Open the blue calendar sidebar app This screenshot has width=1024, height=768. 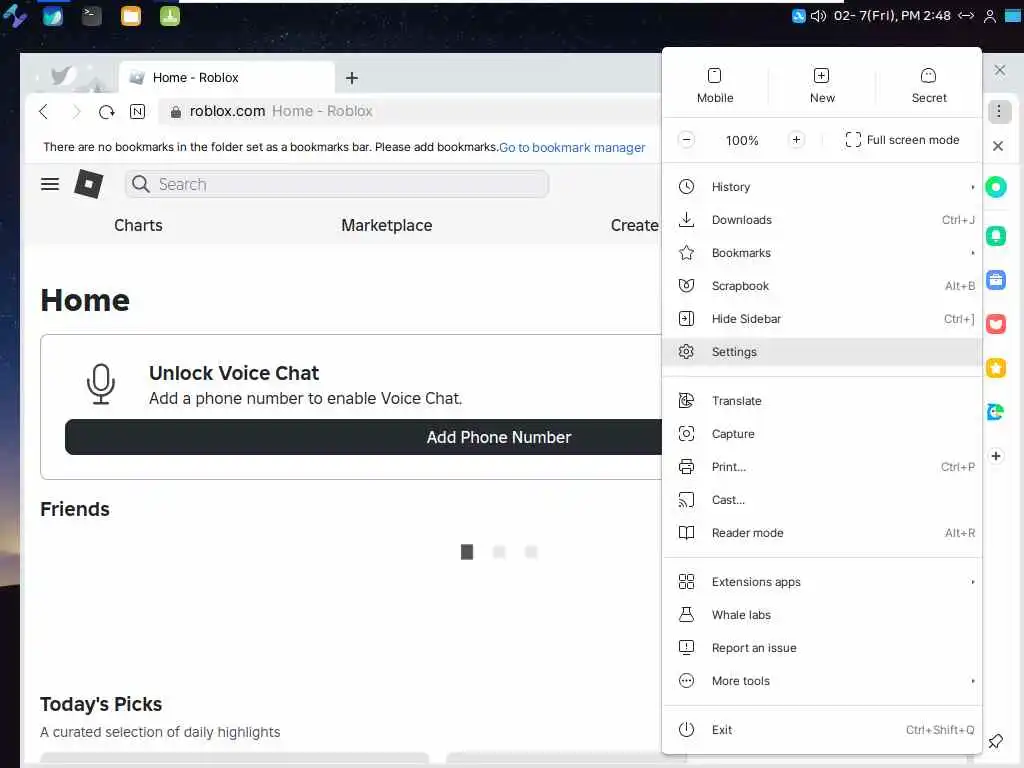[x=996, y=280]
